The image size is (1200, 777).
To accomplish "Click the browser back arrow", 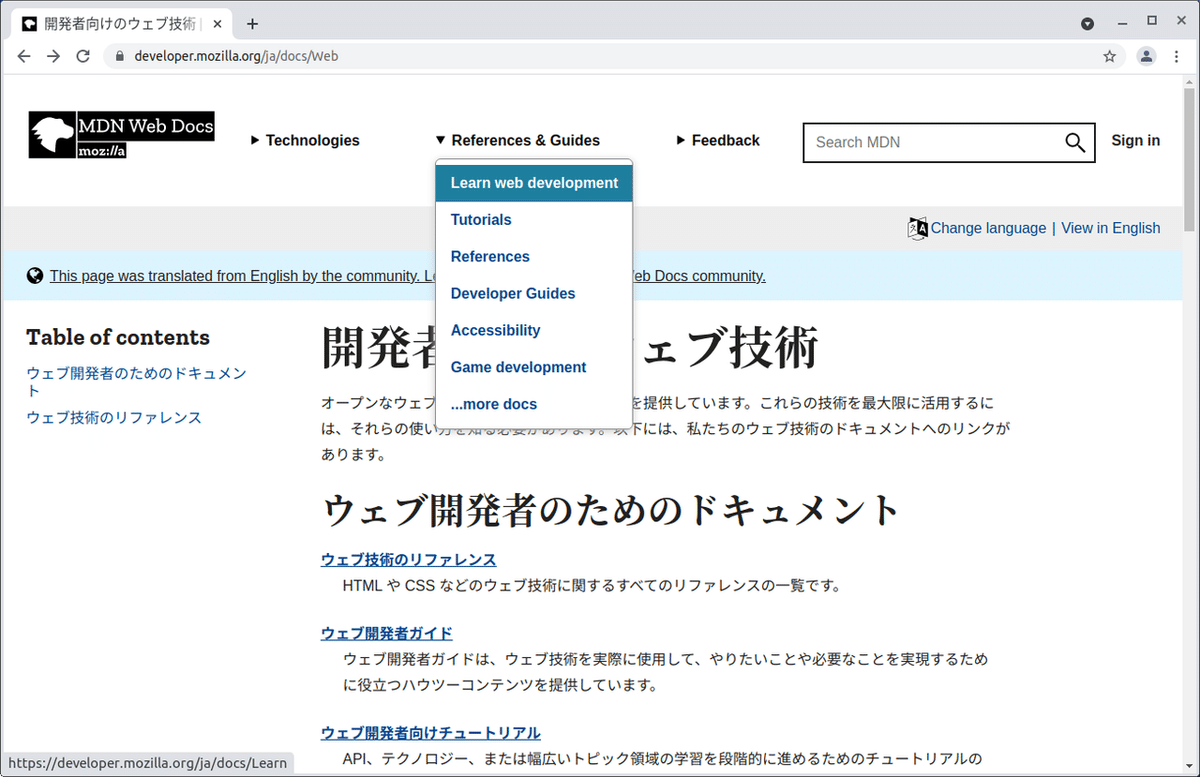I will pyautogui.click(x=23, y=56).
